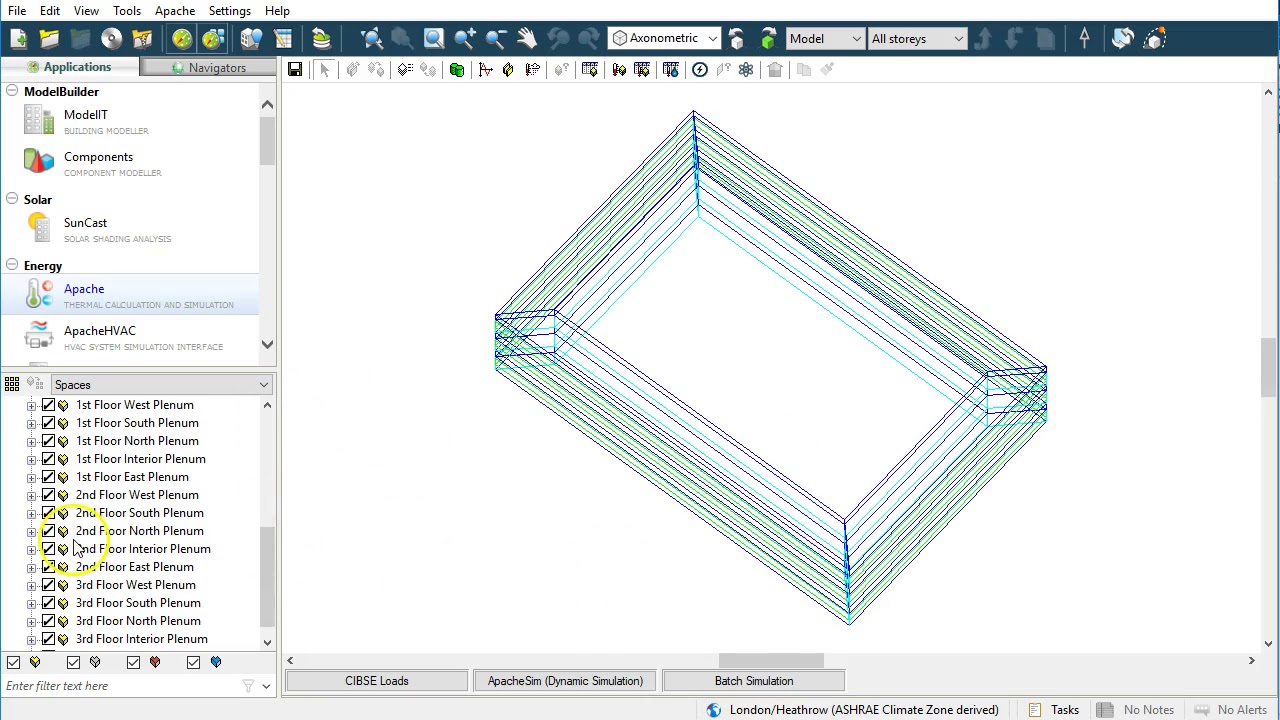Click London/Heathrow weather location in status bar
Viewport: 1280px width, 720px height.
coord(864,710)
